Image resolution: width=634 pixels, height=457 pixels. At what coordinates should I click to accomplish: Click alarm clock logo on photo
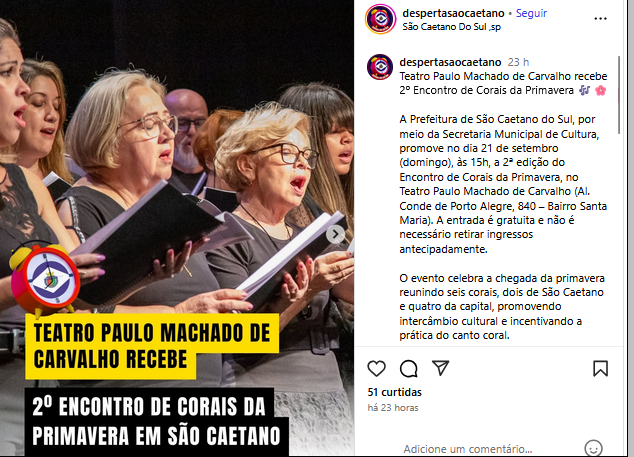tap(44, 278)
